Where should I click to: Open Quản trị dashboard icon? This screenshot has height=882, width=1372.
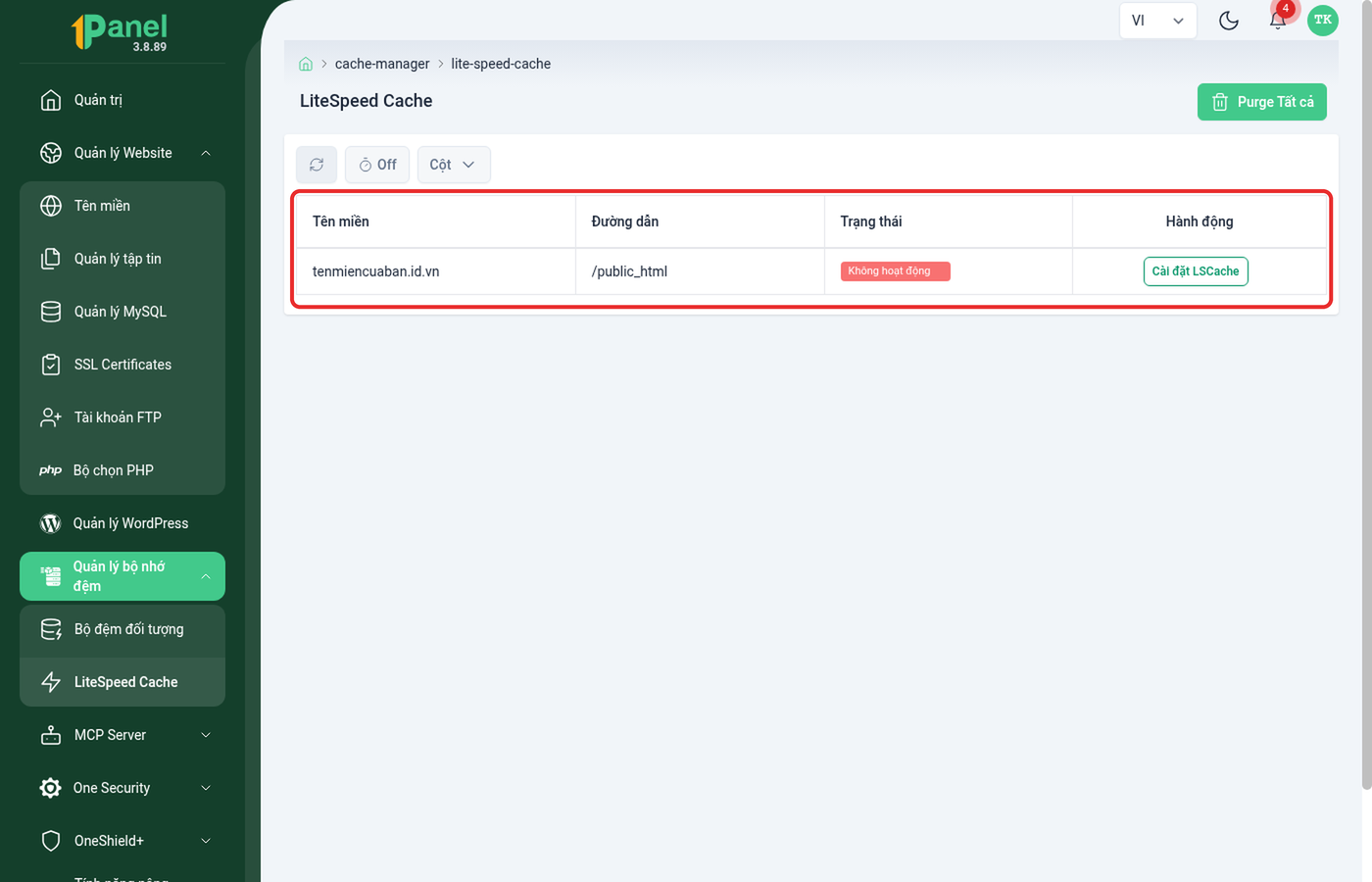click(x=51, y=100)
